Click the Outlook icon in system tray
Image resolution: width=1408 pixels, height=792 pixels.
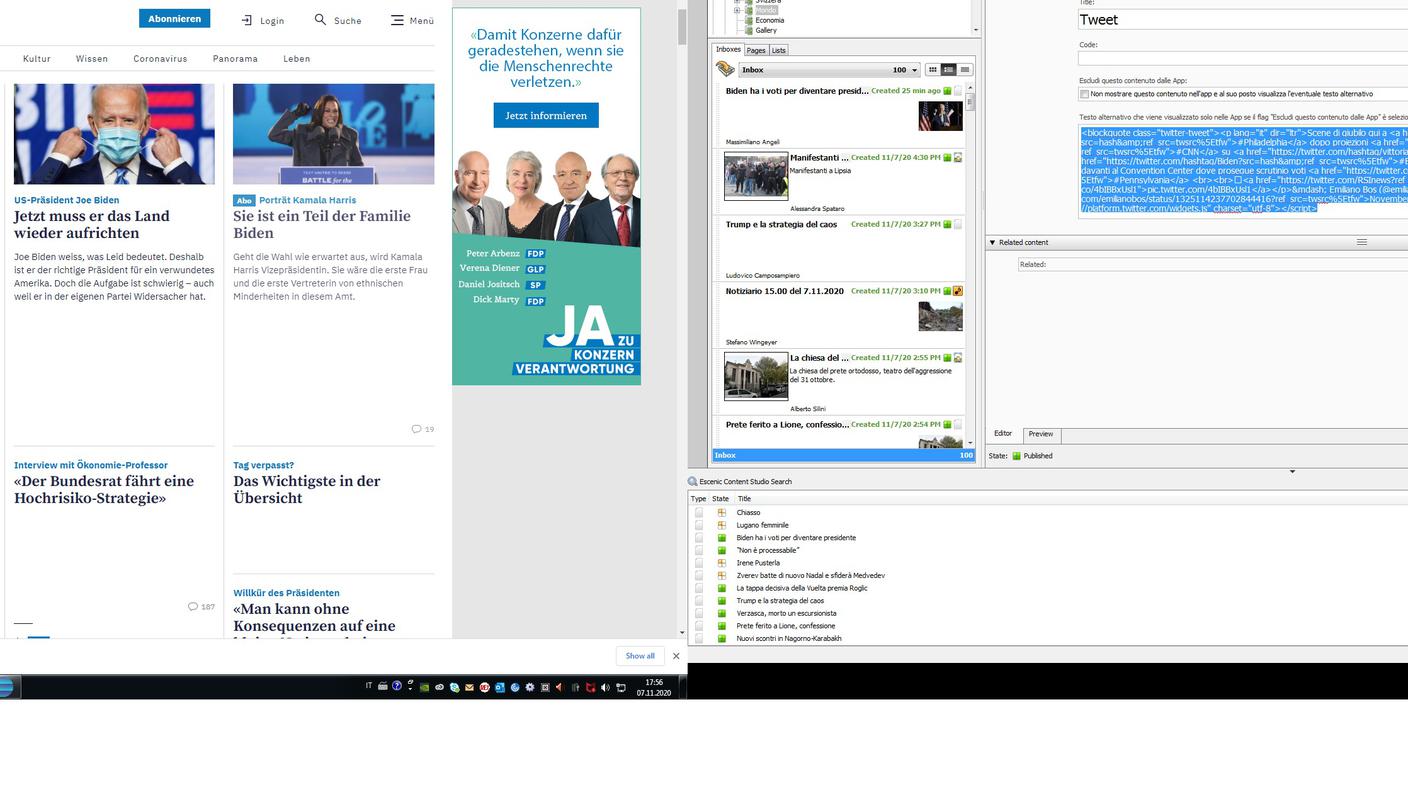500,687
